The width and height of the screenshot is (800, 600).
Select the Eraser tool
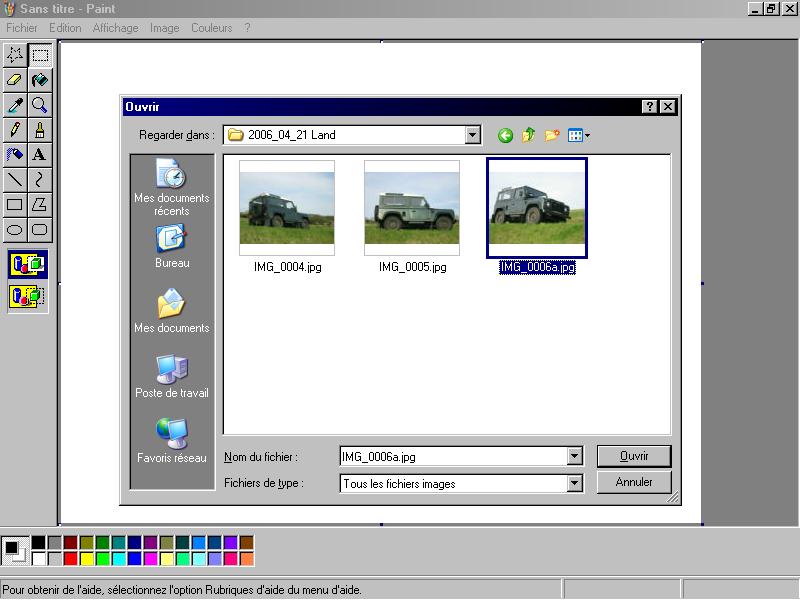[x=15, y=79]
